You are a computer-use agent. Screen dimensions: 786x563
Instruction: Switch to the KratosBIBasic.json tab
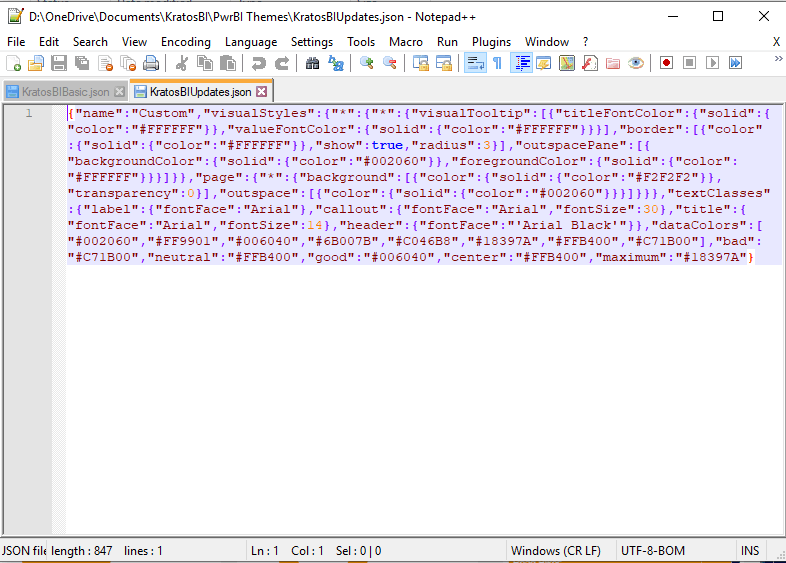[x=65, y=92]
